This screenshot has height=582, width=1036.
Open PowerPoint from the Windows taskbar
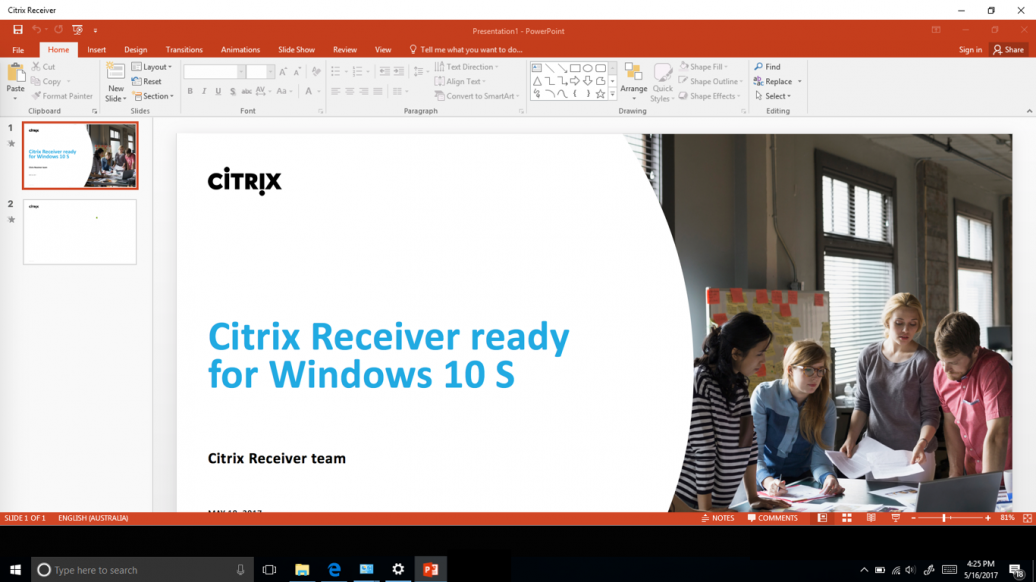[430, 569]
